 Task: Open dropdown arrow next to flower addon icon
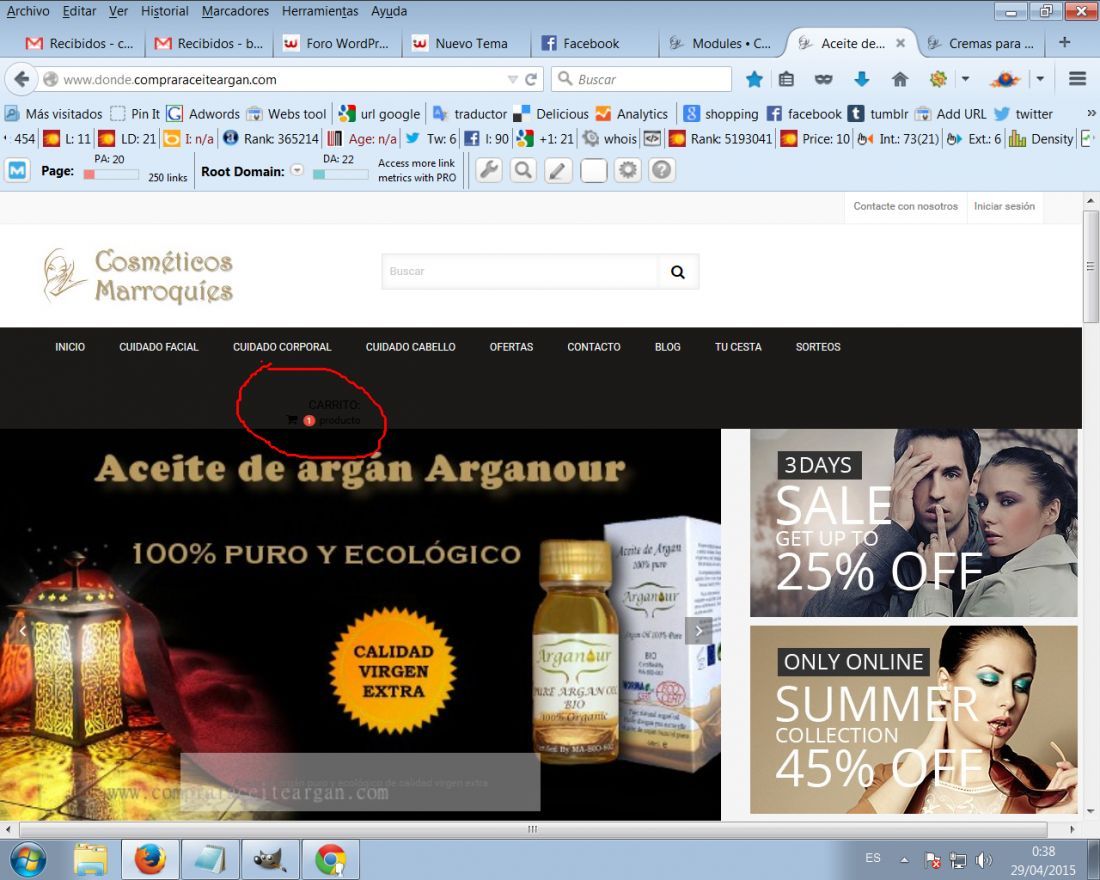pyautogui.click(x=965, y=79)
